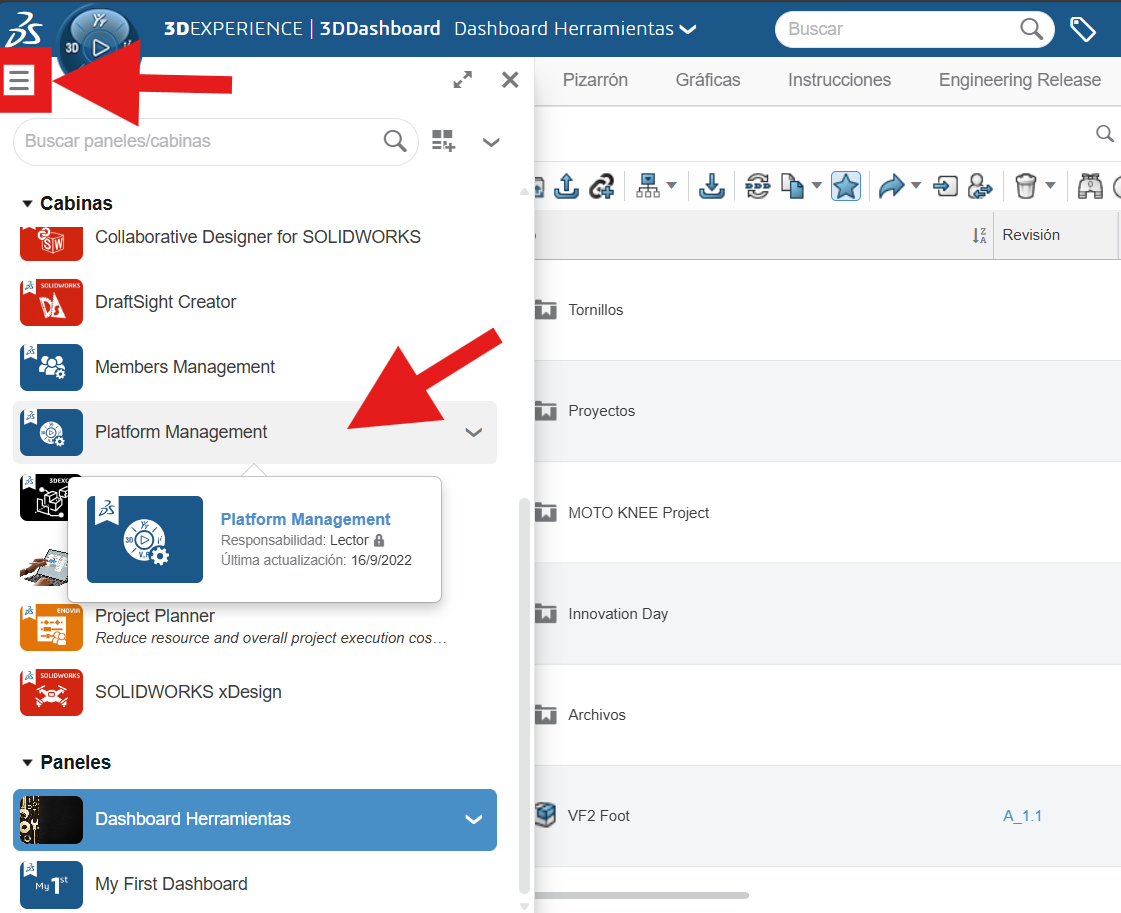Select Platform Management cabin
The image size is (1121, 913).
(255, 432)
